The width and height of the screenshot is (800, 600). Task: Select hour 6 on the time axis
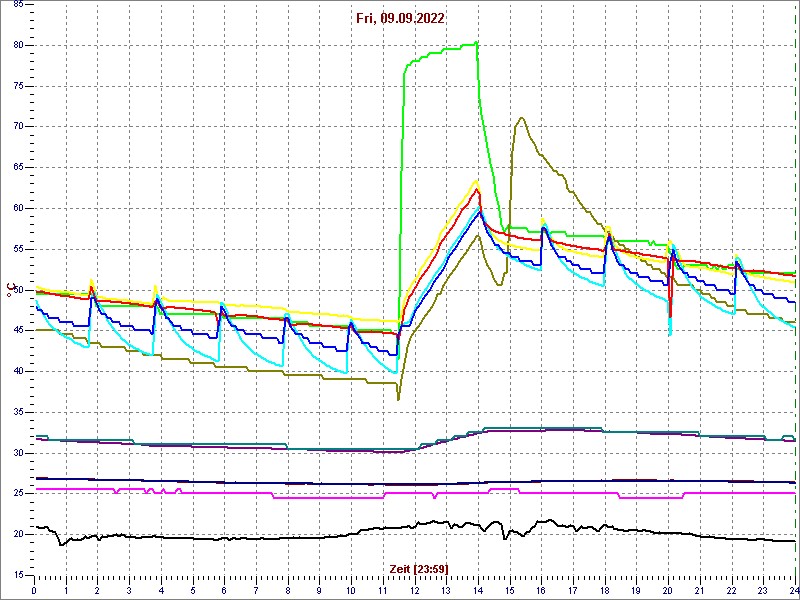pyautogui.click(x=224, y=590)
